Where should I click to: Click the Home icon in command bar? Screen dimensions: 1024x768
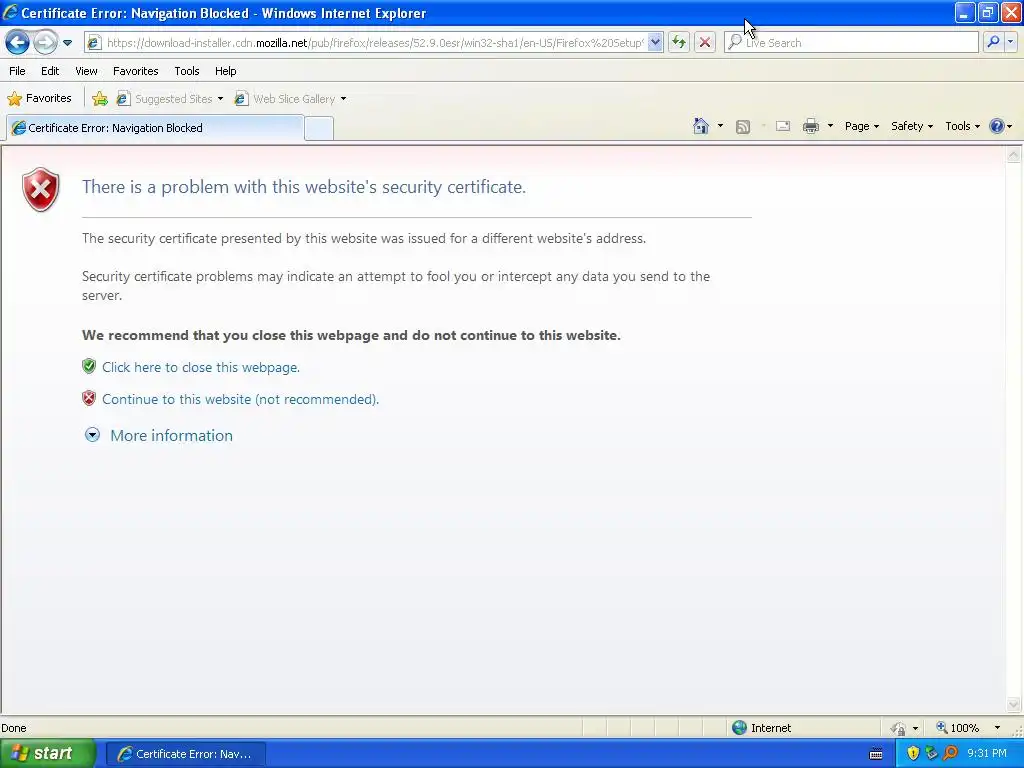click(x=701, y=126)
